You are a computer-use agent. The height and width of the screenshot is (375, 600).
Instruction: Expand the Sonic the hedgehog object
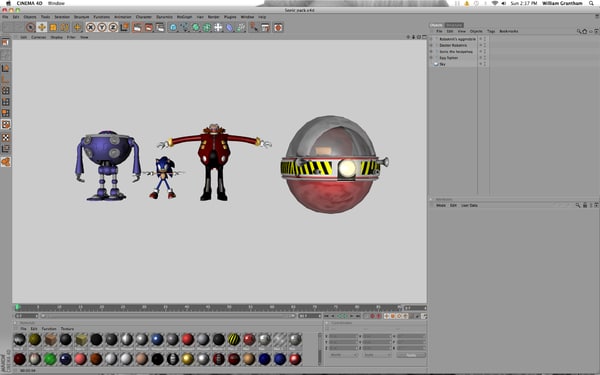[431, 51]
